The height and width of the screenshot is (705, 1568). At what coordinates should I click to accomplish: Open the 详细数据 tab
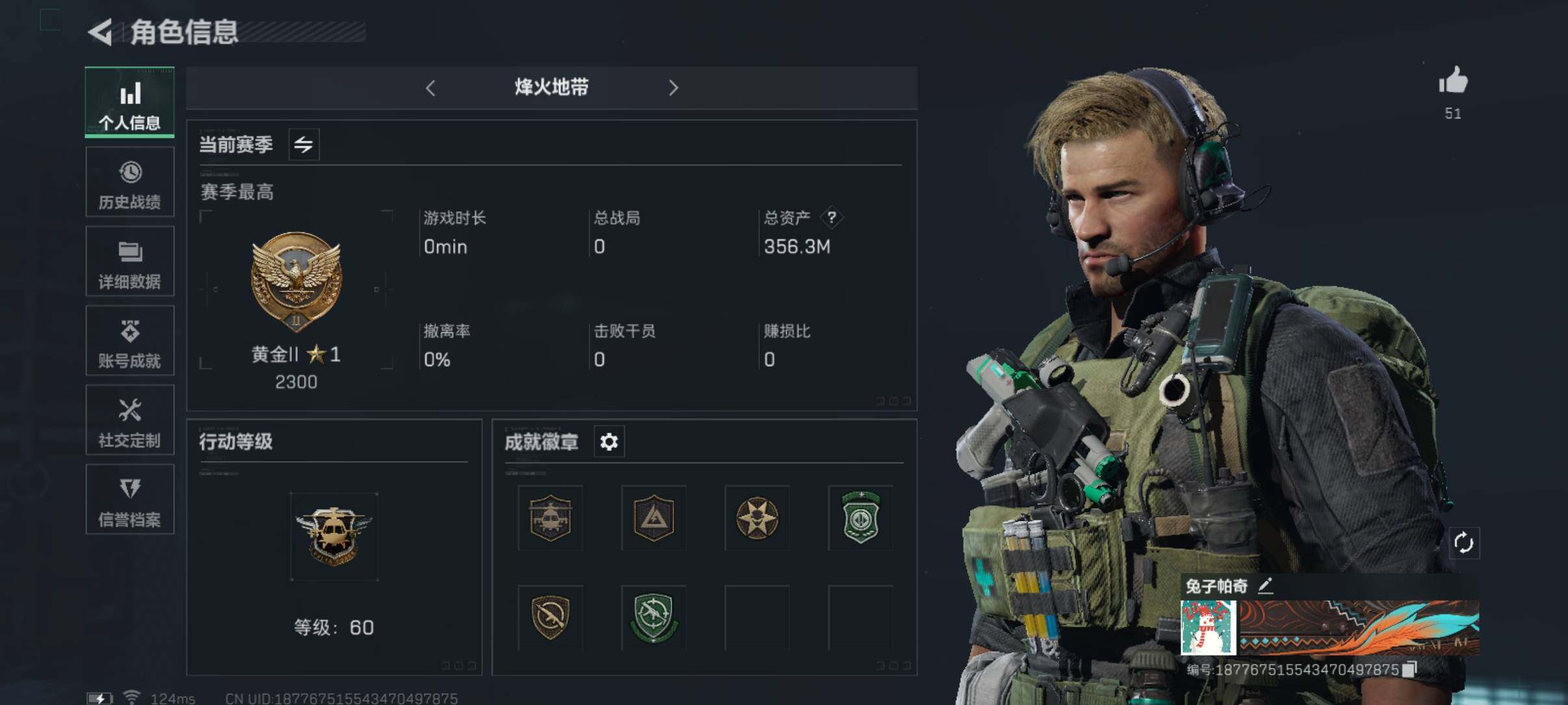pos(130,261)
